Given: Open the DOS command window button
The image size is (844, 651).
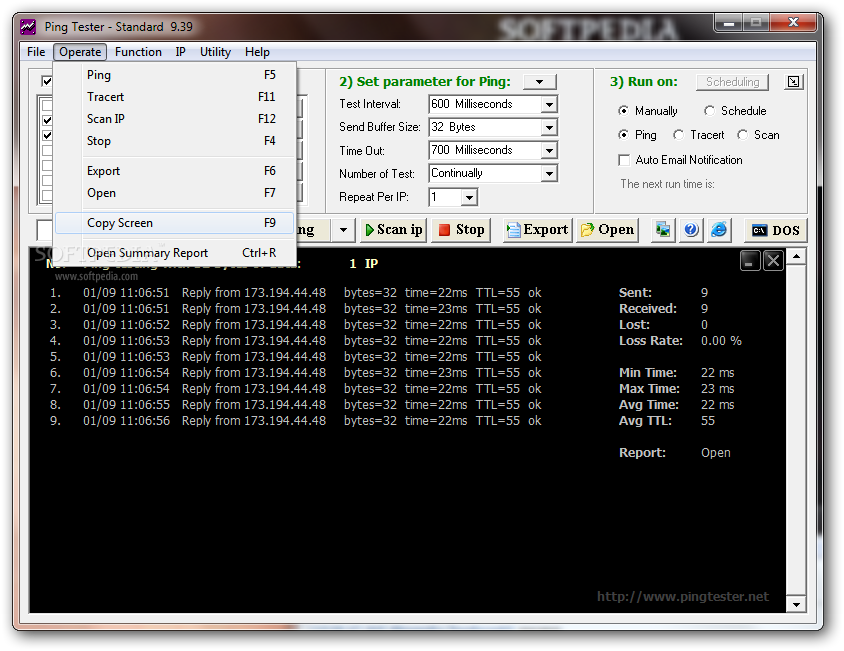Looking at the screenshot, I should [x=775, y=230].
